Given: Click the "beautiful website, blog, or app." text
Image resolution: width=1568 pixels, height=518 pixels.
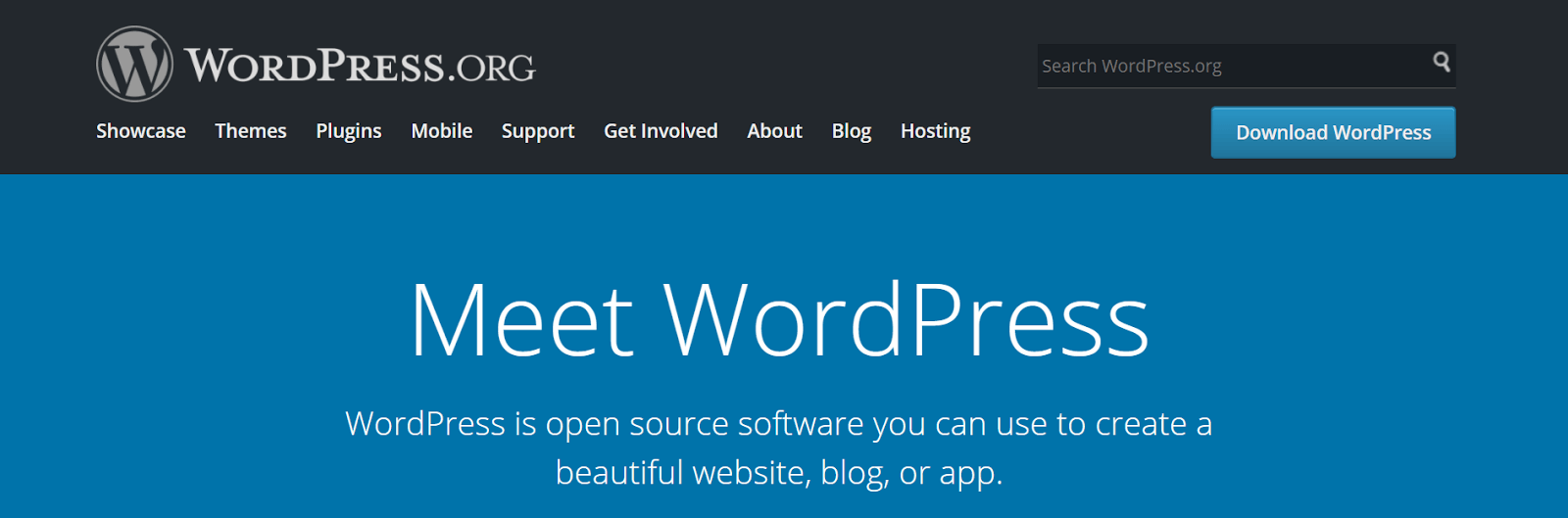Looking at the screenshot, I should point(778,473).
